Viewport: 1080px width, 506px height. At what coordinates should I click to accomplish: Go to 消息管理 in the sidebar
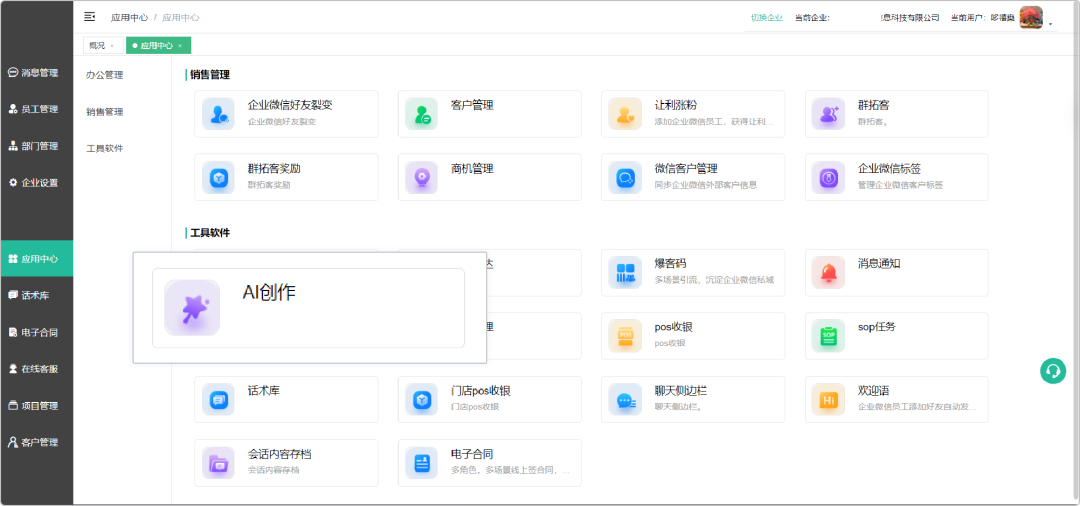coord(33,72)
